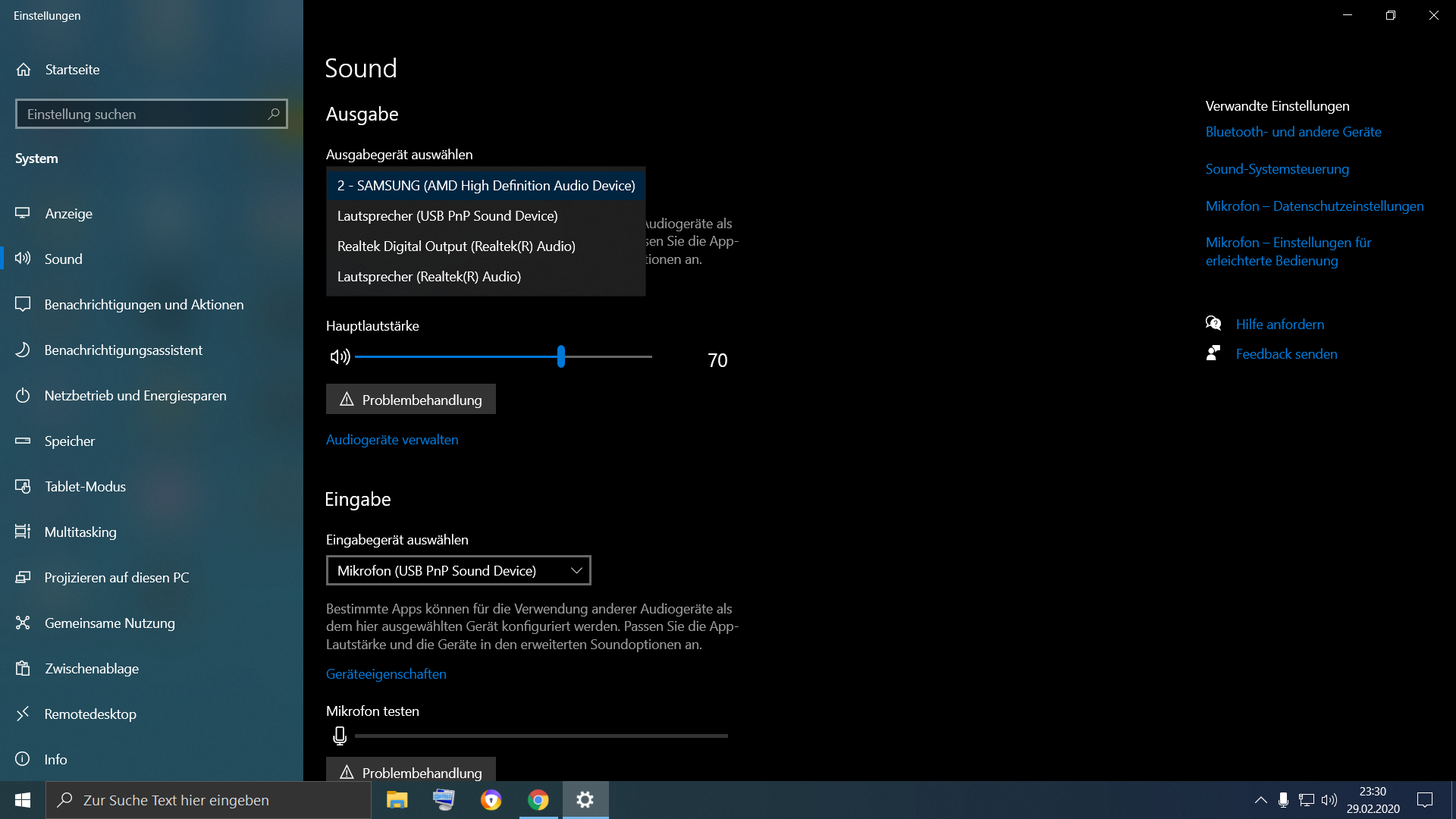This screenshot has height=819, width=1456.
Task: Open Chrome from the taskbar
Action: pyautogui.click(x=538, y=800)
